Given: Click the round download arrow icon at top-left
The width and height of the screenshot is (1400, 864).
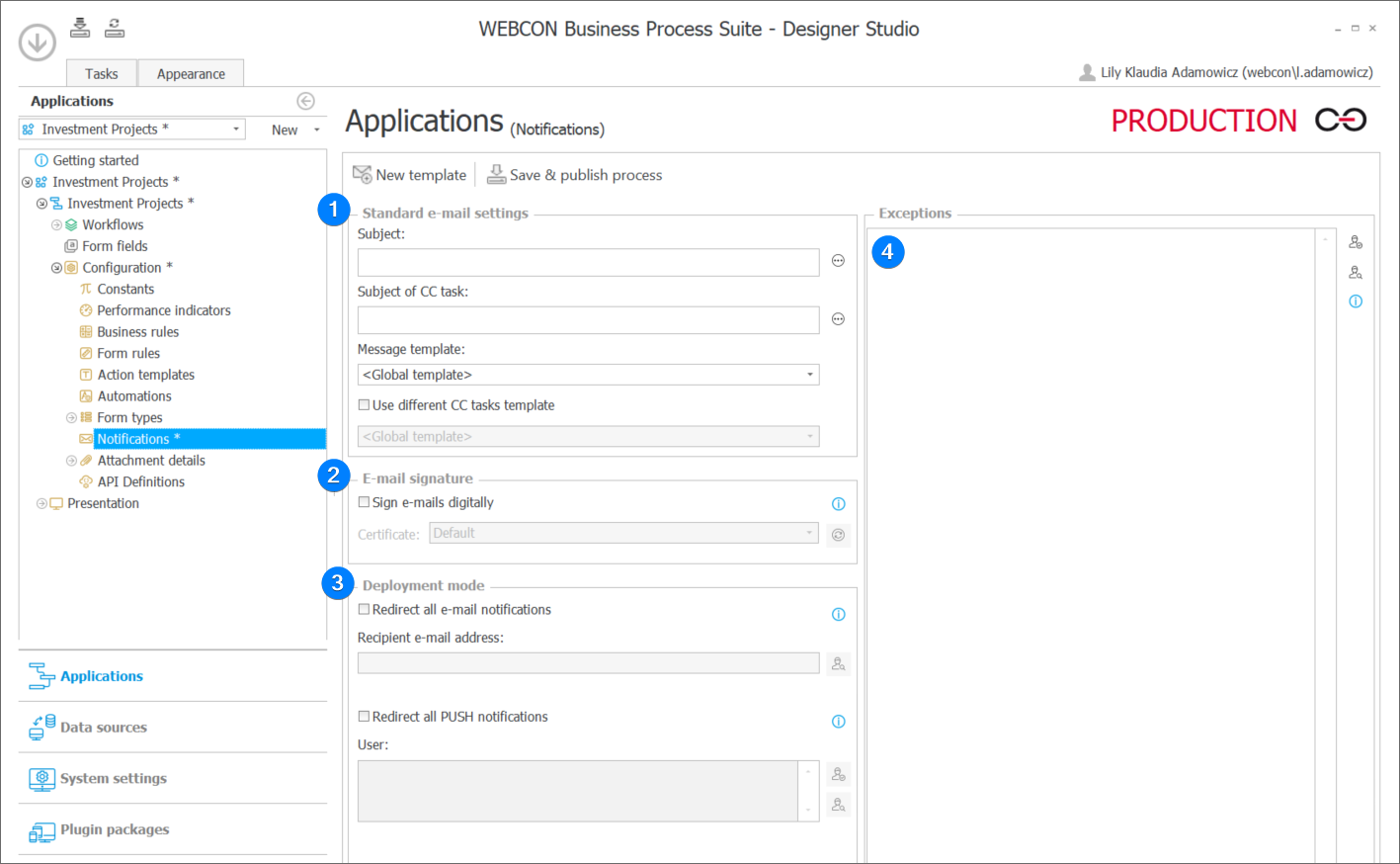Looking at the screenshot, I should [x=38, y=43].
